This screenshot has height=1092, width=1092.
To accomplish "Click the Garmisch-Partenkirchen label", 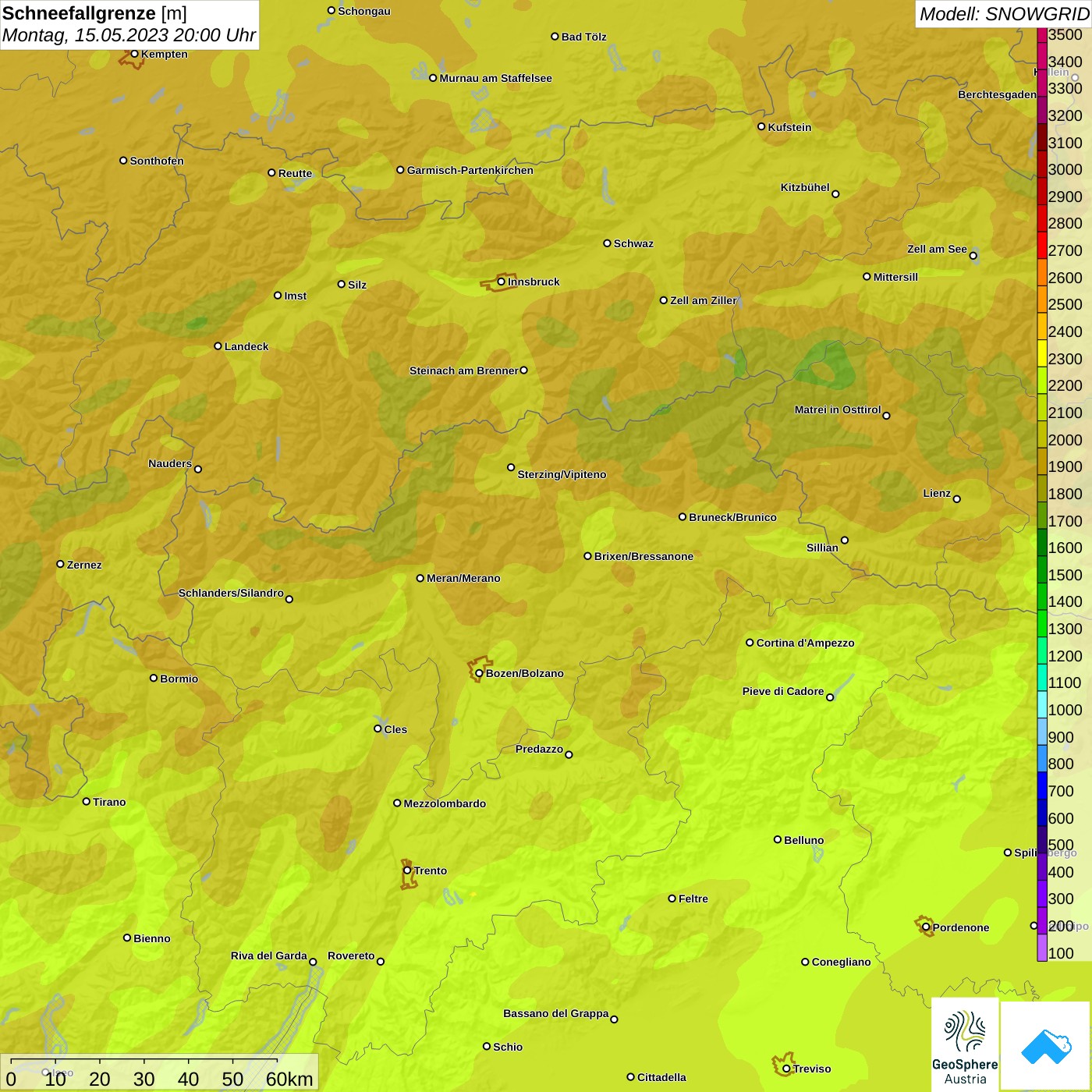I will pyautogui.click(x=470, y=170).
